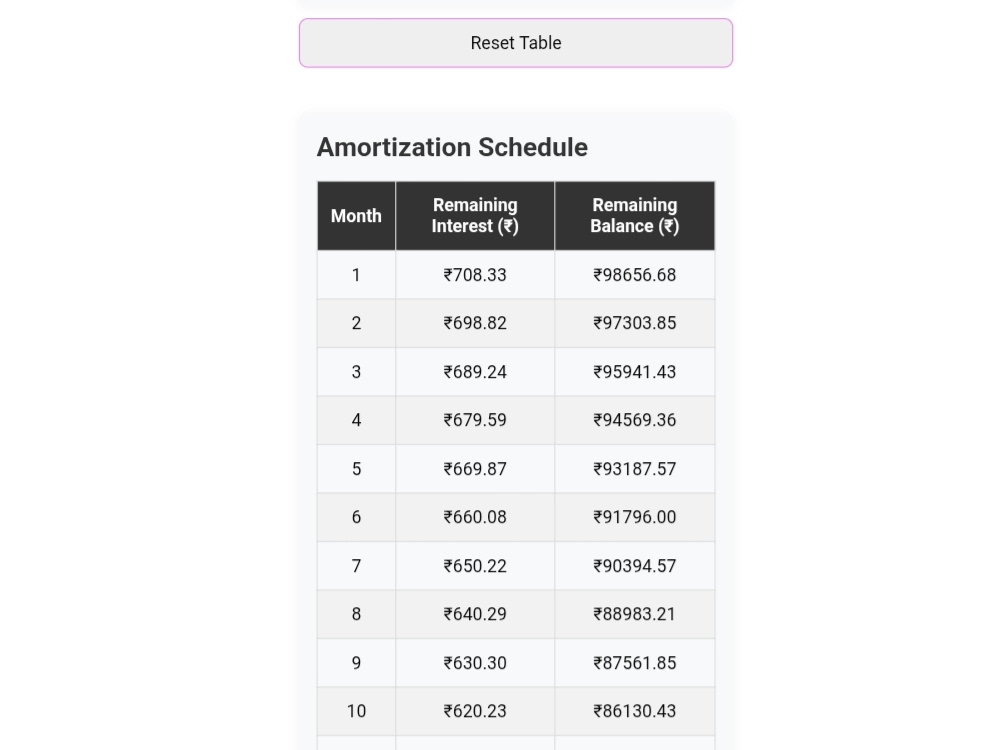Click month 7 interest ₹650.22

coord(475,566)
